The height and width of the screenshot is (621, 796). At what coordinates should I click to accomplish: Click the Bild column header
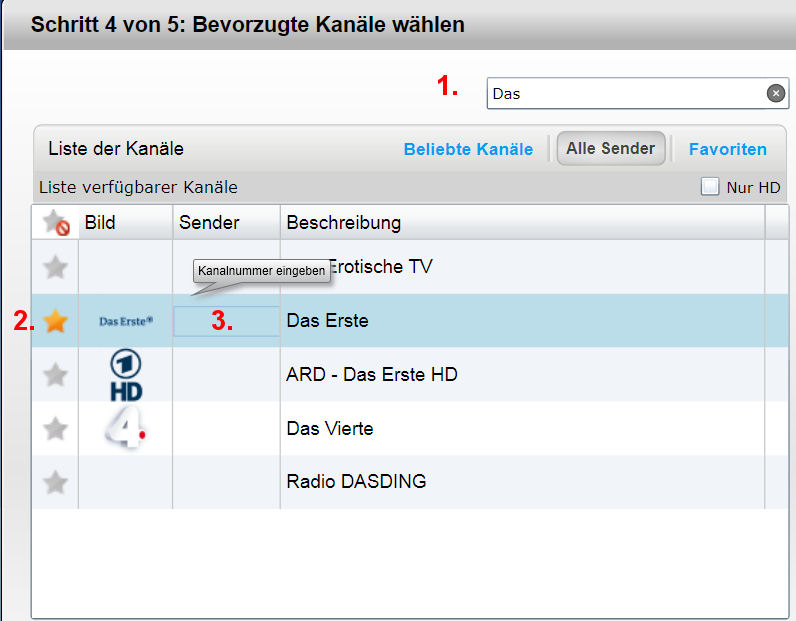click(x=100, y=222)
